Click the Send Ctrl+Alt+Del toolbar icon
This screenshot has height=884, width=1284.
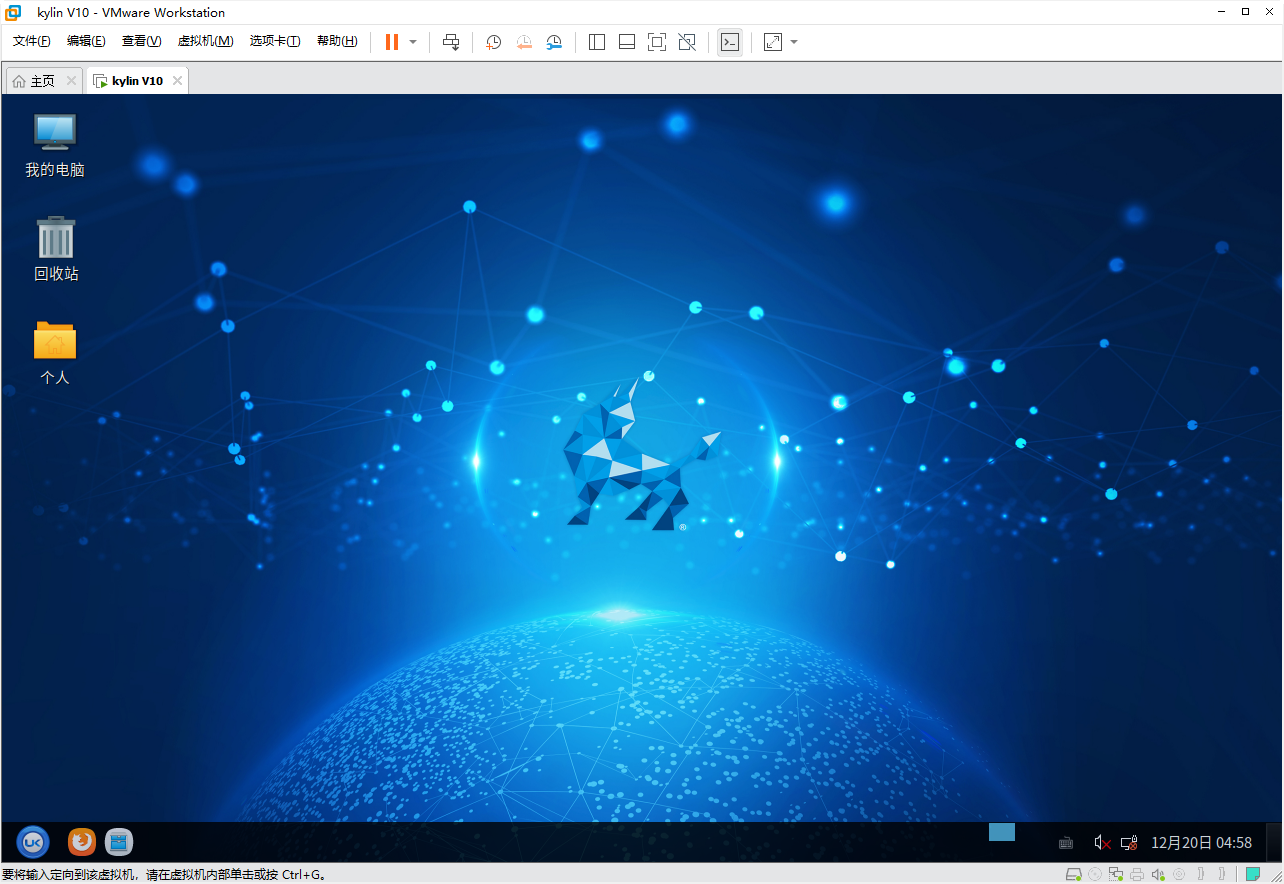coord(451,42)
